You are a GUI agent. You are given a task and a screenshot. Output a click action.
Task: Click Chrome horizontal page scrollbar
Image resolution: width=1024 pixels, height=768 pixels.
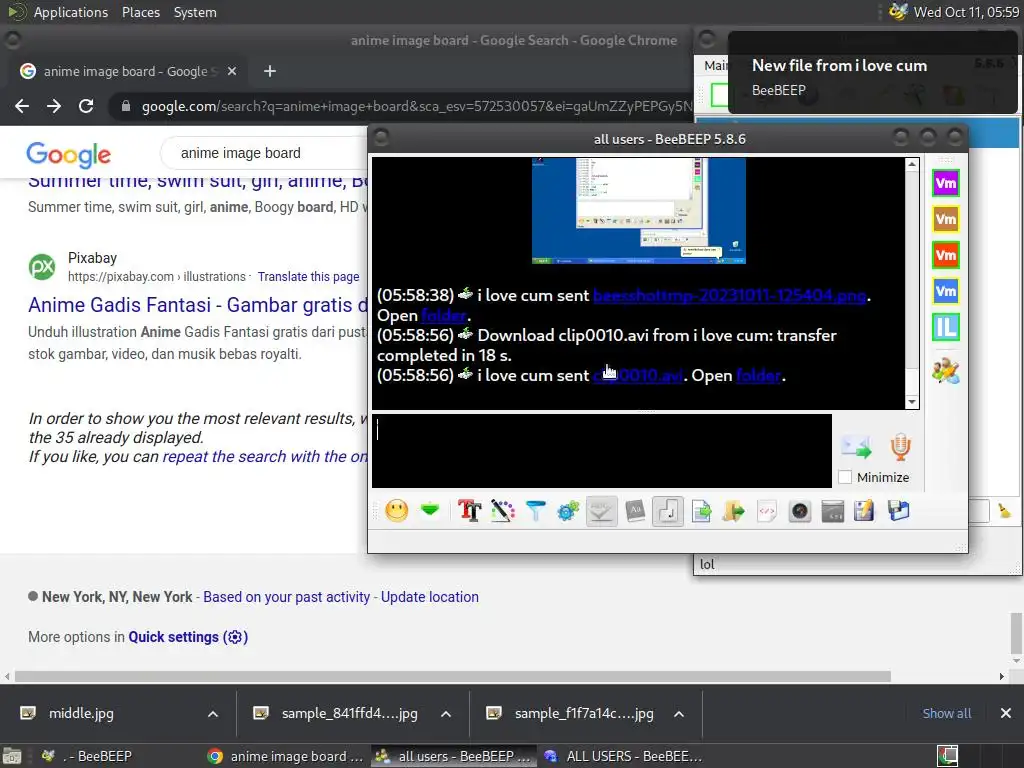(453, 677)
